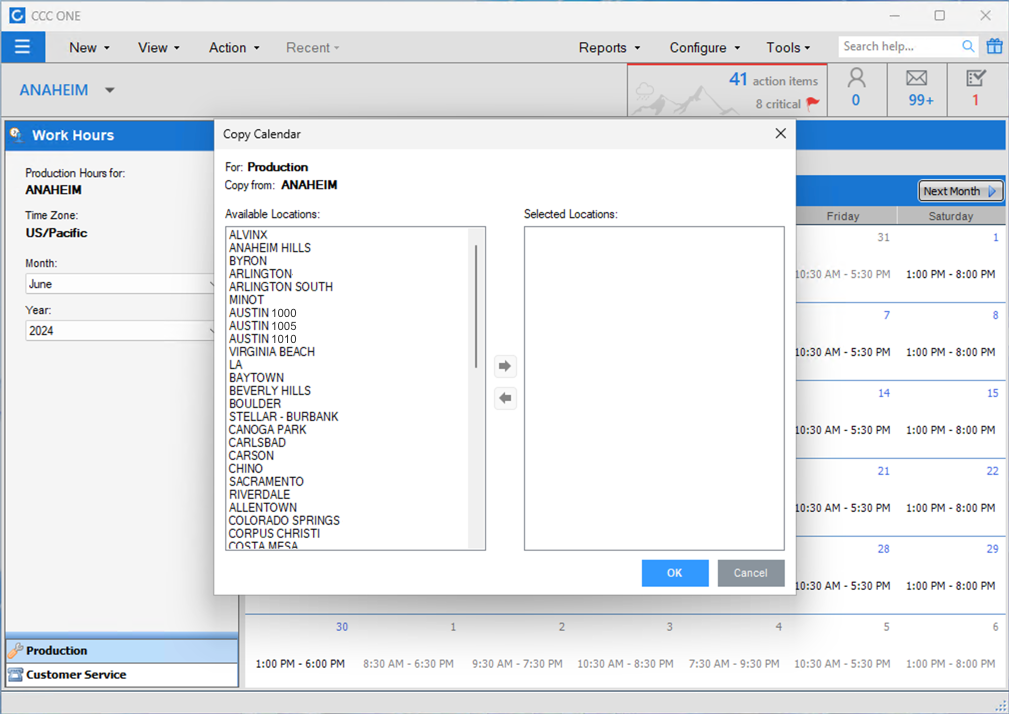Click the critical red flag icon
The image size is (1009, 714).
[x=813, y=103]
